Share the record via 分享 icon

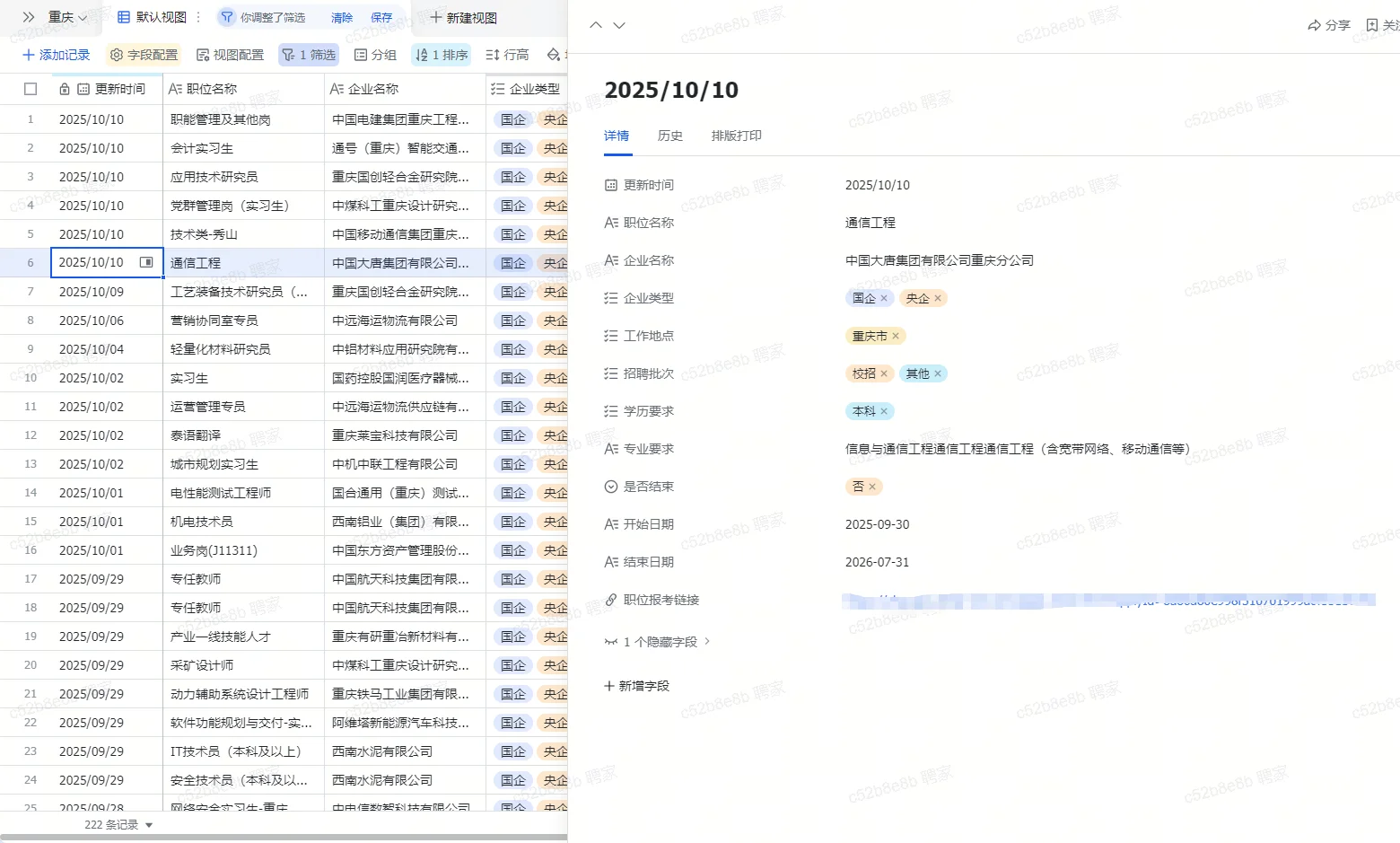(1329, 26)
